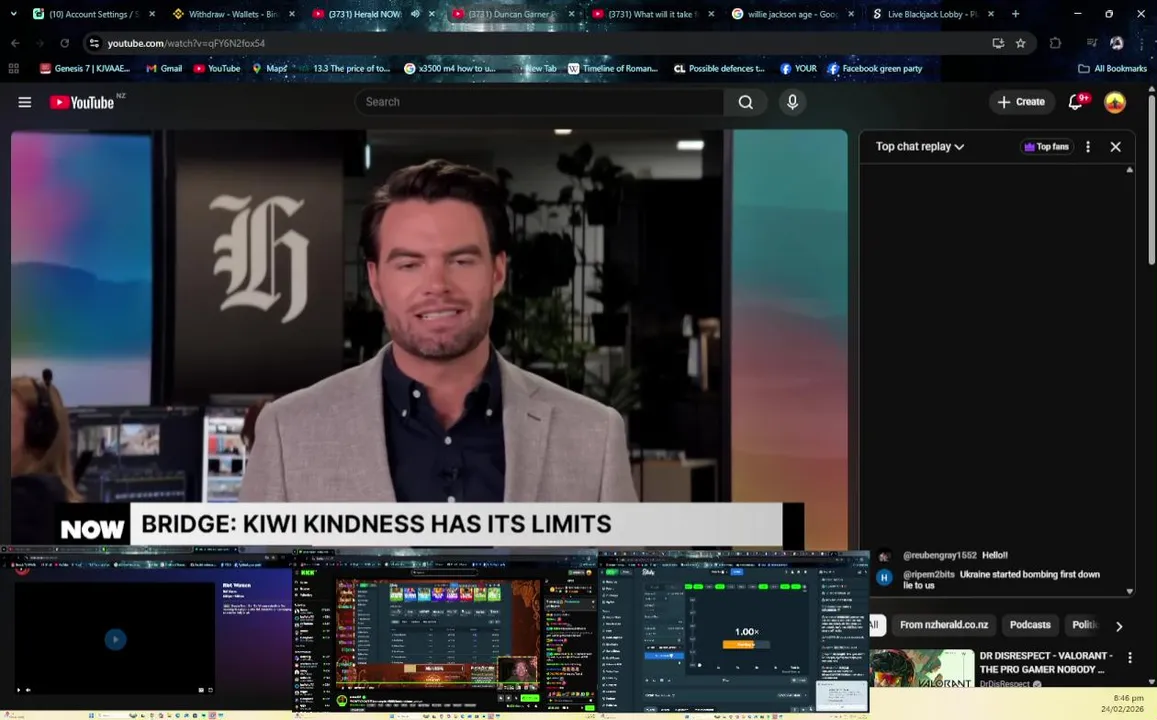Select the 'From nzherald.co.nz' chip
The height and width of the screenshot is (720, 1157).
click(x=944, y=625)
